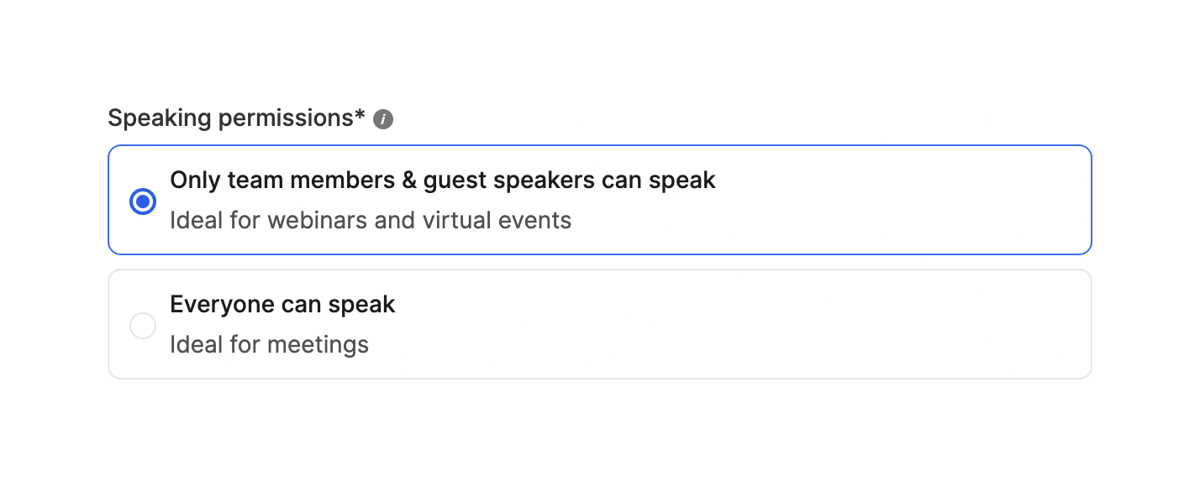Click the info icon beside Speaking permissions
The height and width of the screenshot is (487, 1200).
tap(383, 119)
